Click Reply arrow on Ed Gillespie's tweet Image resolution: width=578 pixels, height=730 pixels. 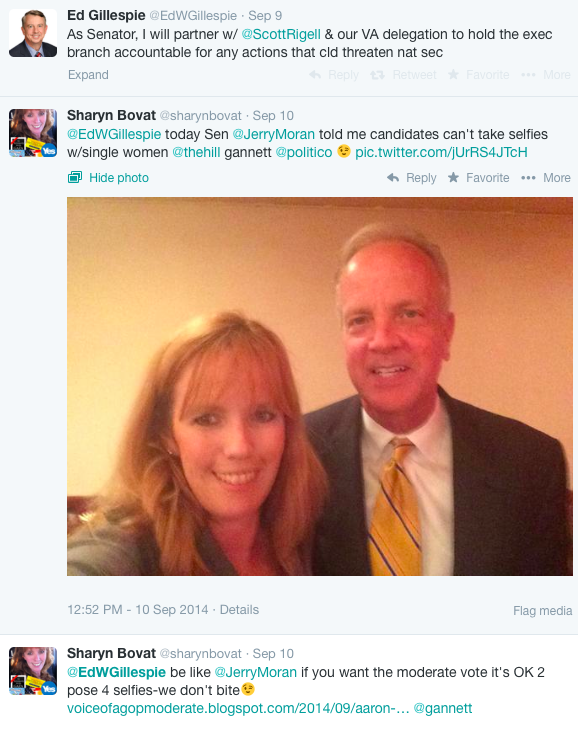tap(315, 74)
